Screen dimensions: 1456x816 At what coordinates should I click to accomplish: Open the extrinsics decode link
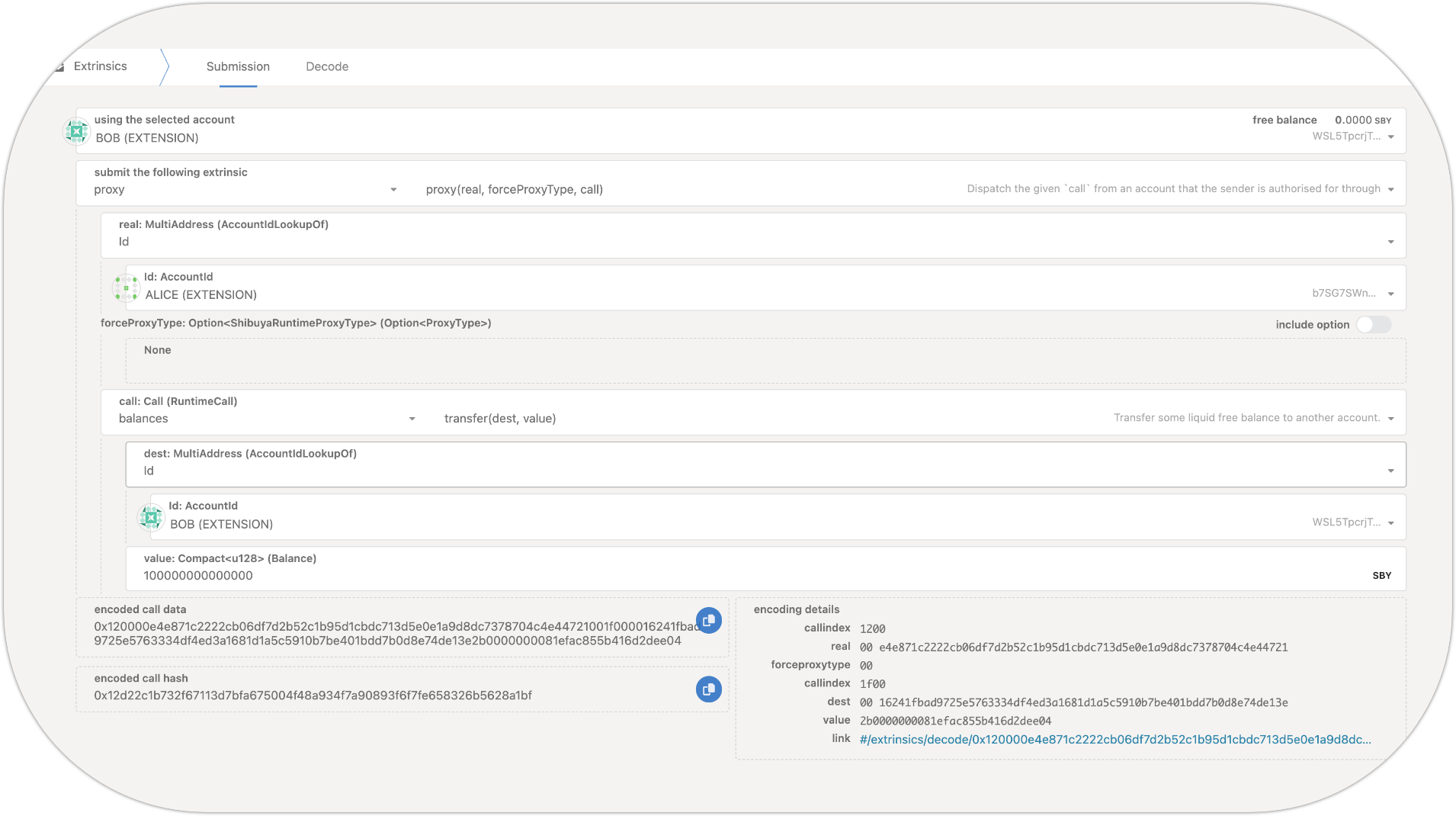tap(1114, 739)
